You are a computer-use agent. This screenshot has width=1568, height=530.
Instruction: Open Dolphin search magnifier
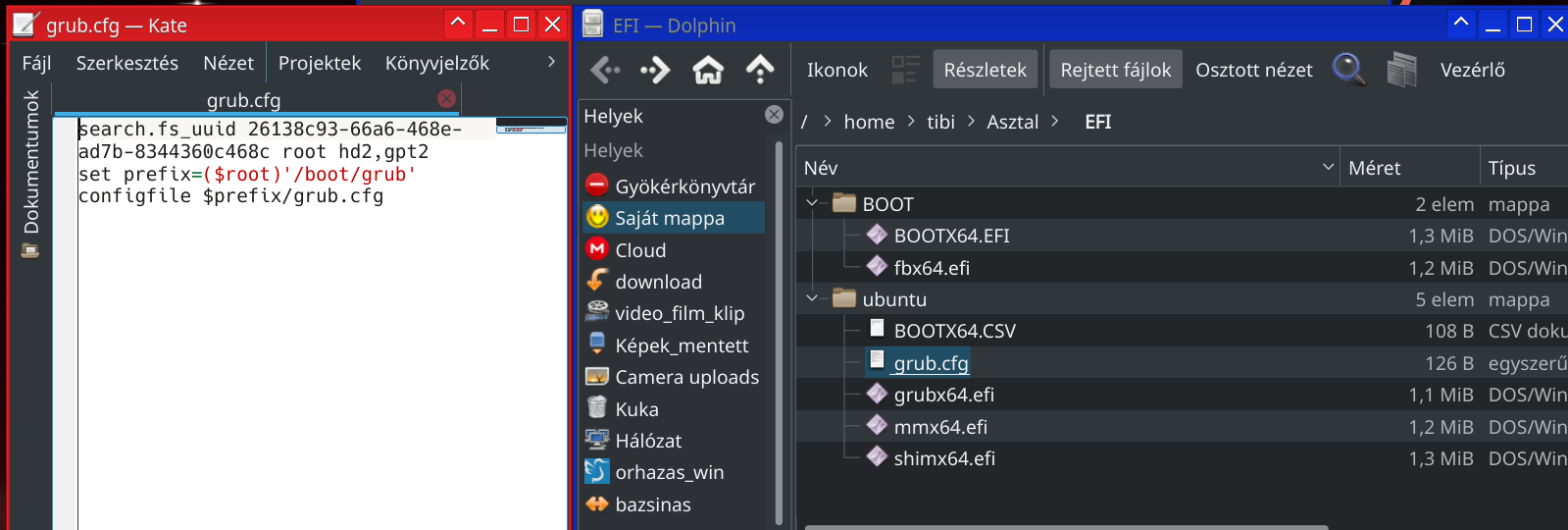point(1349,70)
